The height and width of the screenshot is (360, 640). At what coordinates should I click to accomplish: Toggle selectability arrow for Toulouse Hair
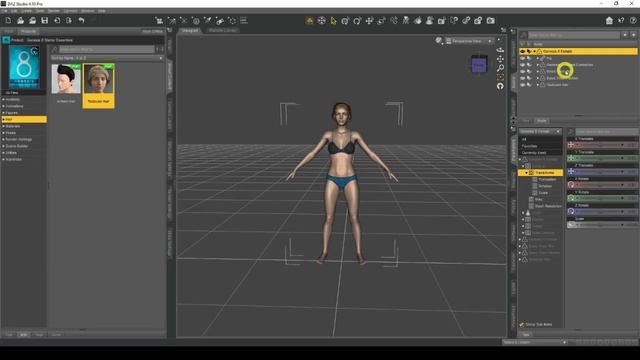coord(529,85)
